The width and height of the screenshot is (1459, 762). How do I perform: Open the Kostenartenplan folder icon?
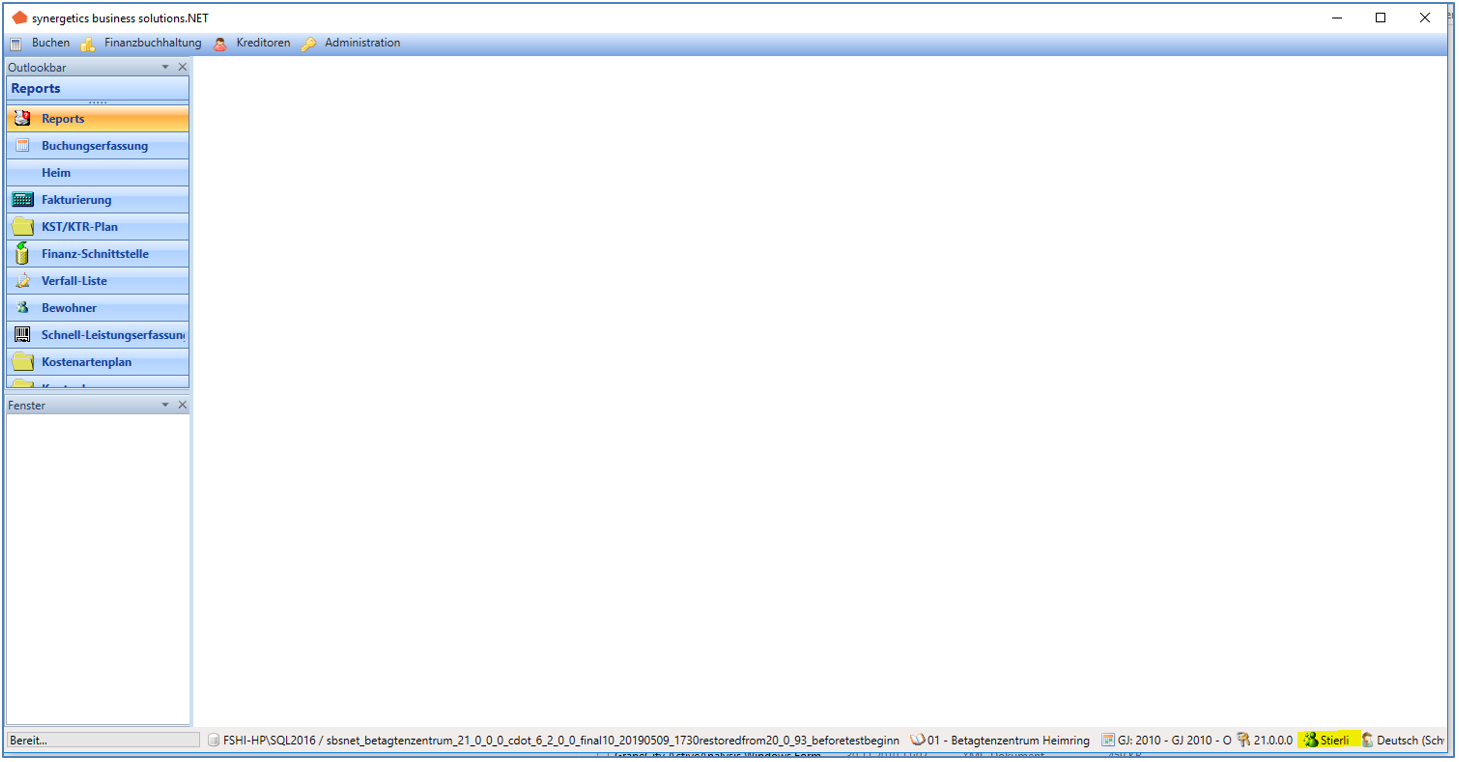pyautogui.click(x=22, y=361)
